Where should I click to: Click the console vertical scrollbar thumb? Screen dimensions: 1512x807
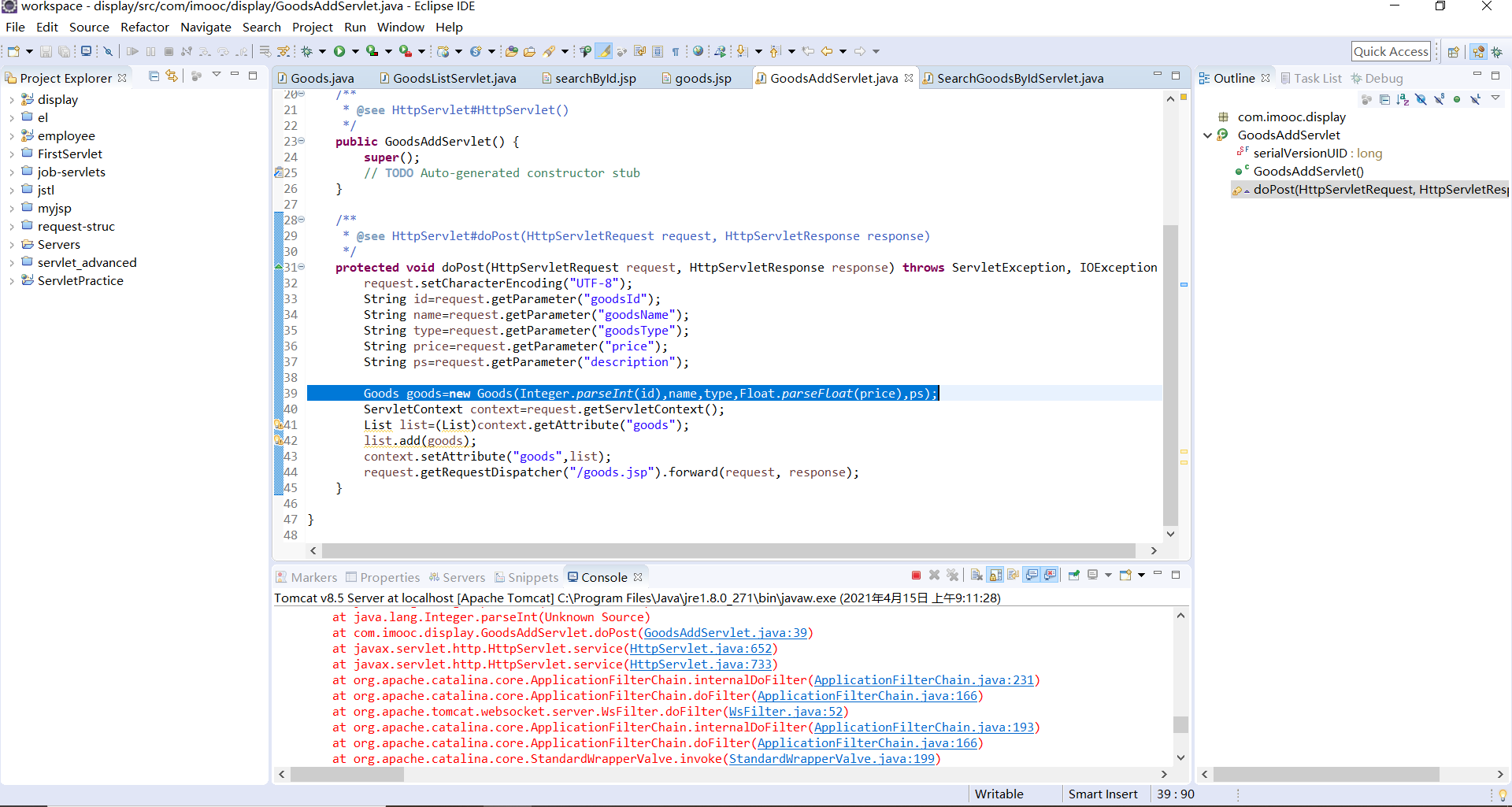tap(1180, 724)
